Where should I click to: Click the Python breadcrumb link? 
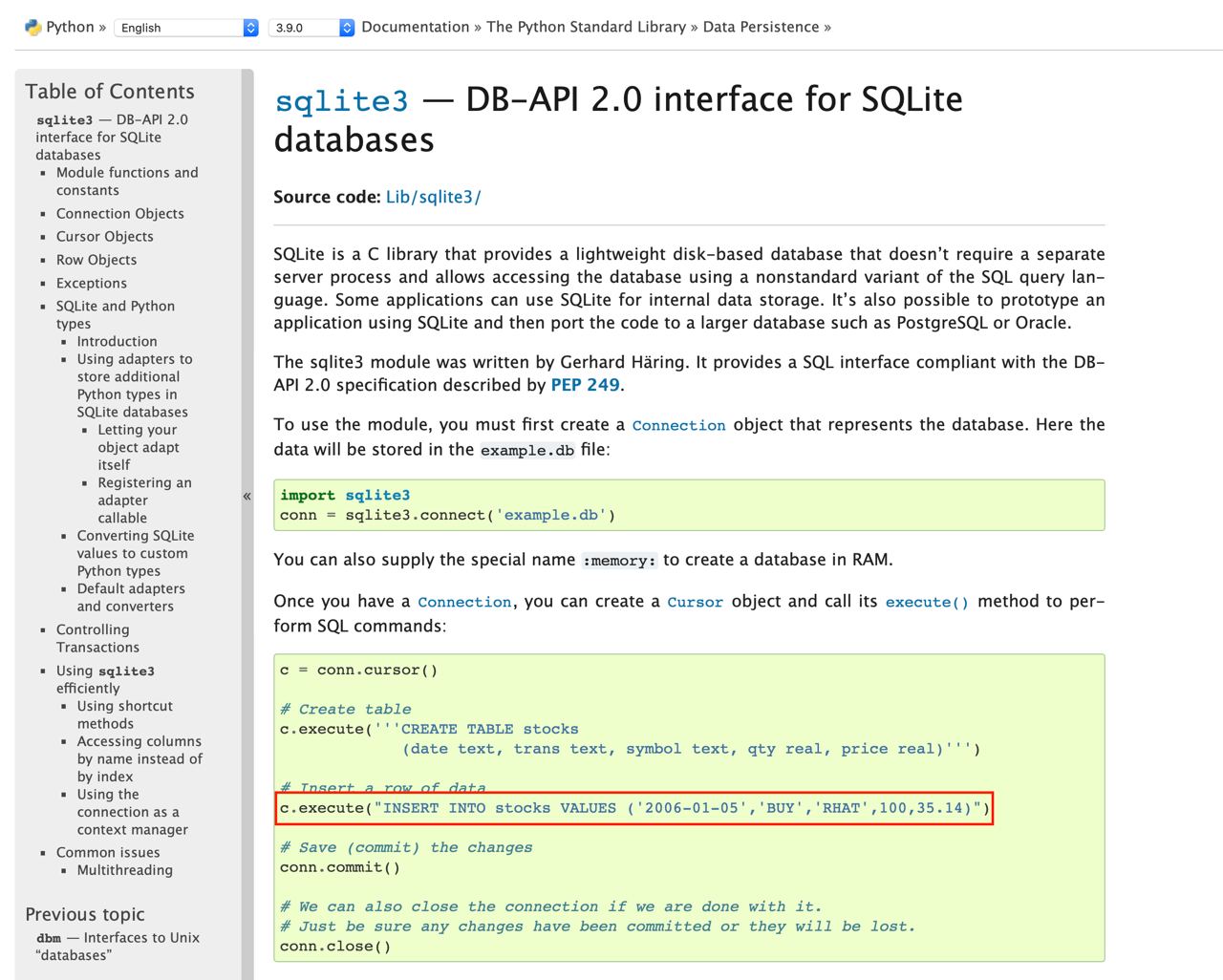pos(70,27)
